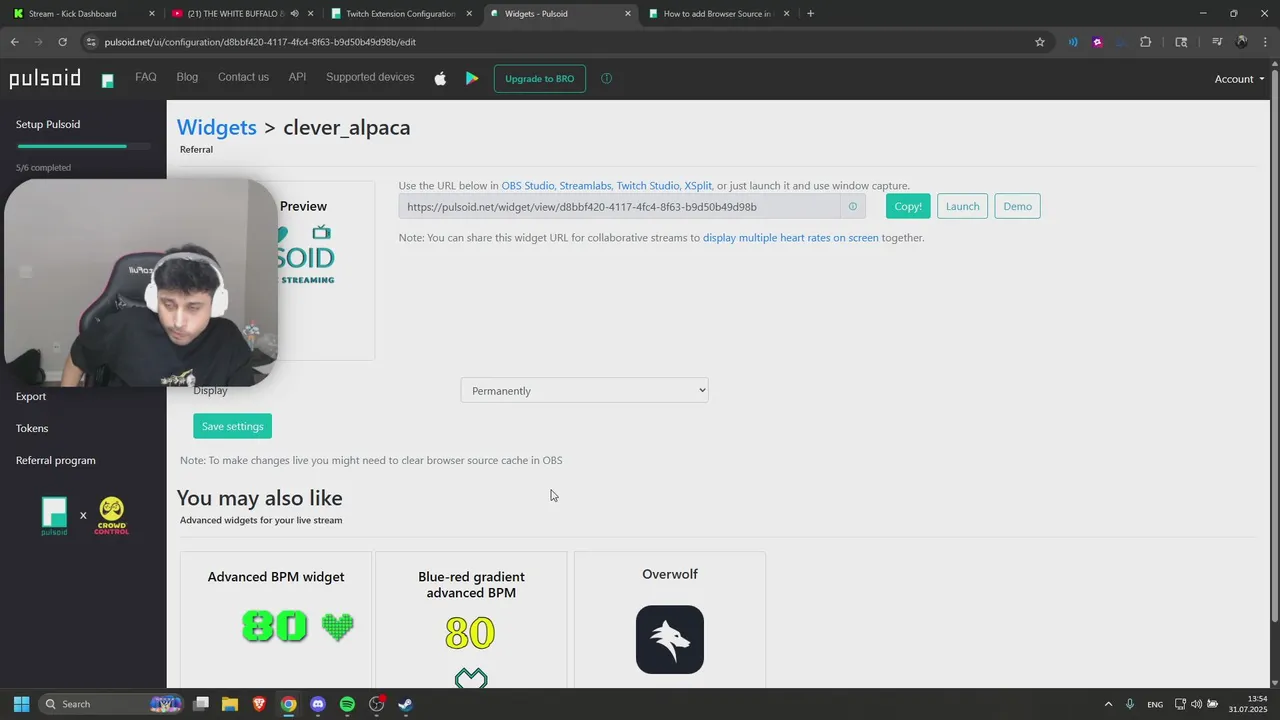Open the Google Play icon link
Viewport: 1280px width, 720px height.
472,78
